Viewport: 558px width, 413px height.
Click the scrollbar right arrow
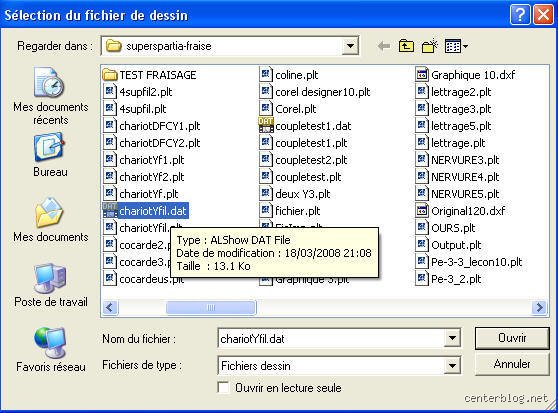(539, 307)
